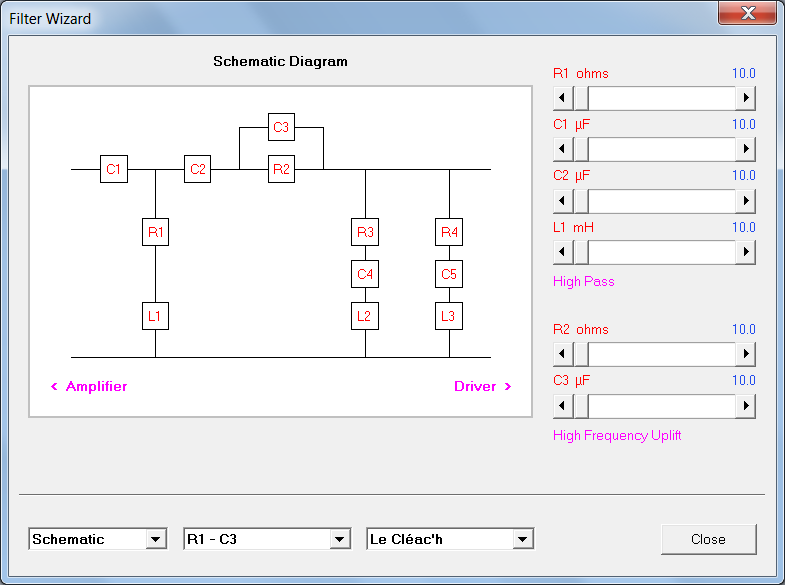Click left arrow of L1 mH slider

pos(563,252)
